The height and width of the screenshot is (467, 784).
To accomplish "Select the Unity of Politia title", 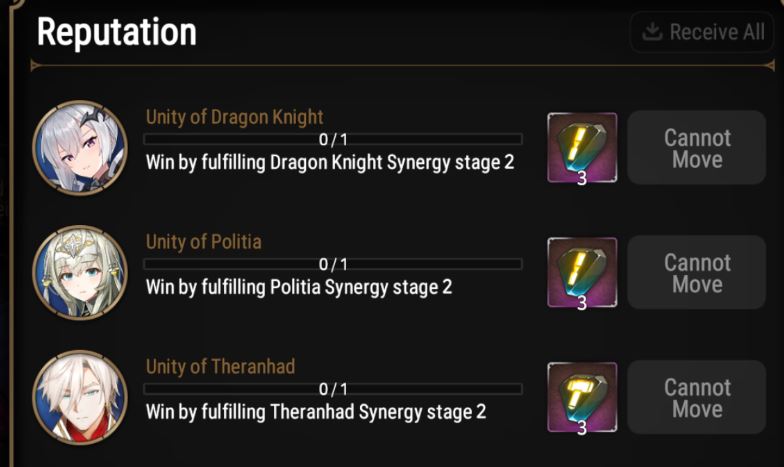I will coord(204,242).
